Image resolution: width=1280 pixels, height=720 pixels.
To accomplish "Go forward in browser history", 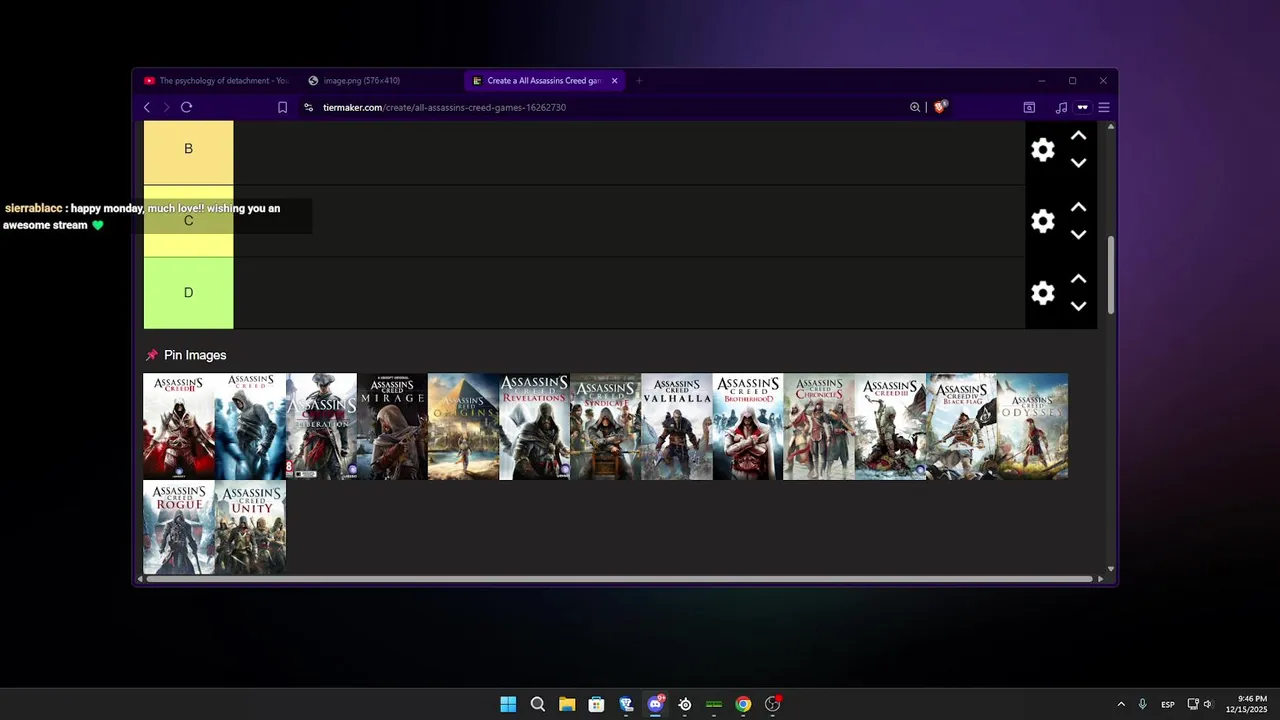I will [x=166, y=107].
